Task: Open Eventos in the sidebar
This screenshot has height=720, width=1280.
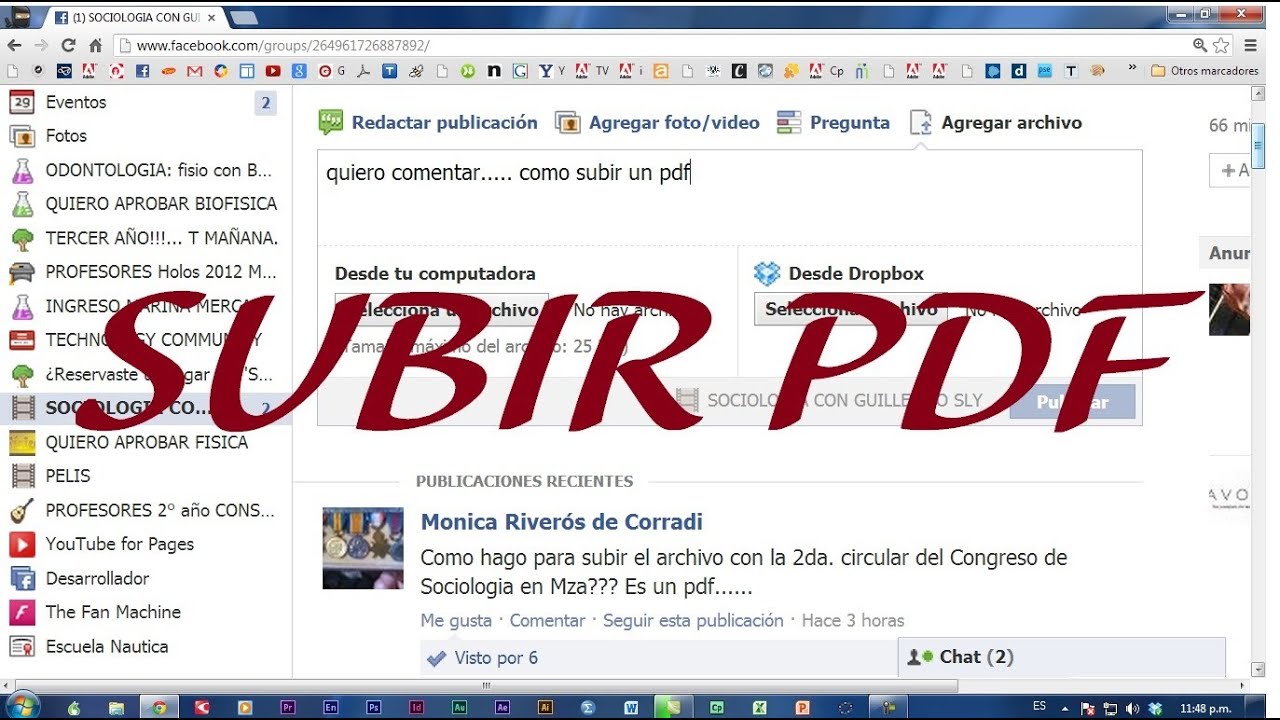Action: (x=76, y=102)
